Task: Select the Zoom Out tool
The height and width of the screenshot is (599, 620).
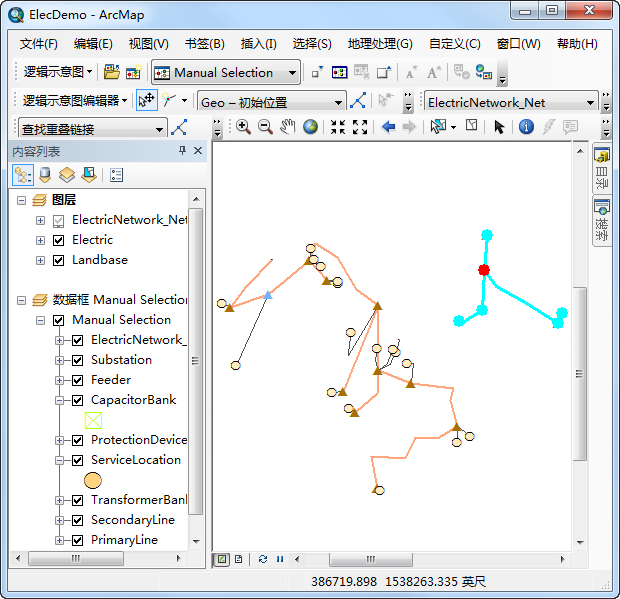Action: coord(265,127)
